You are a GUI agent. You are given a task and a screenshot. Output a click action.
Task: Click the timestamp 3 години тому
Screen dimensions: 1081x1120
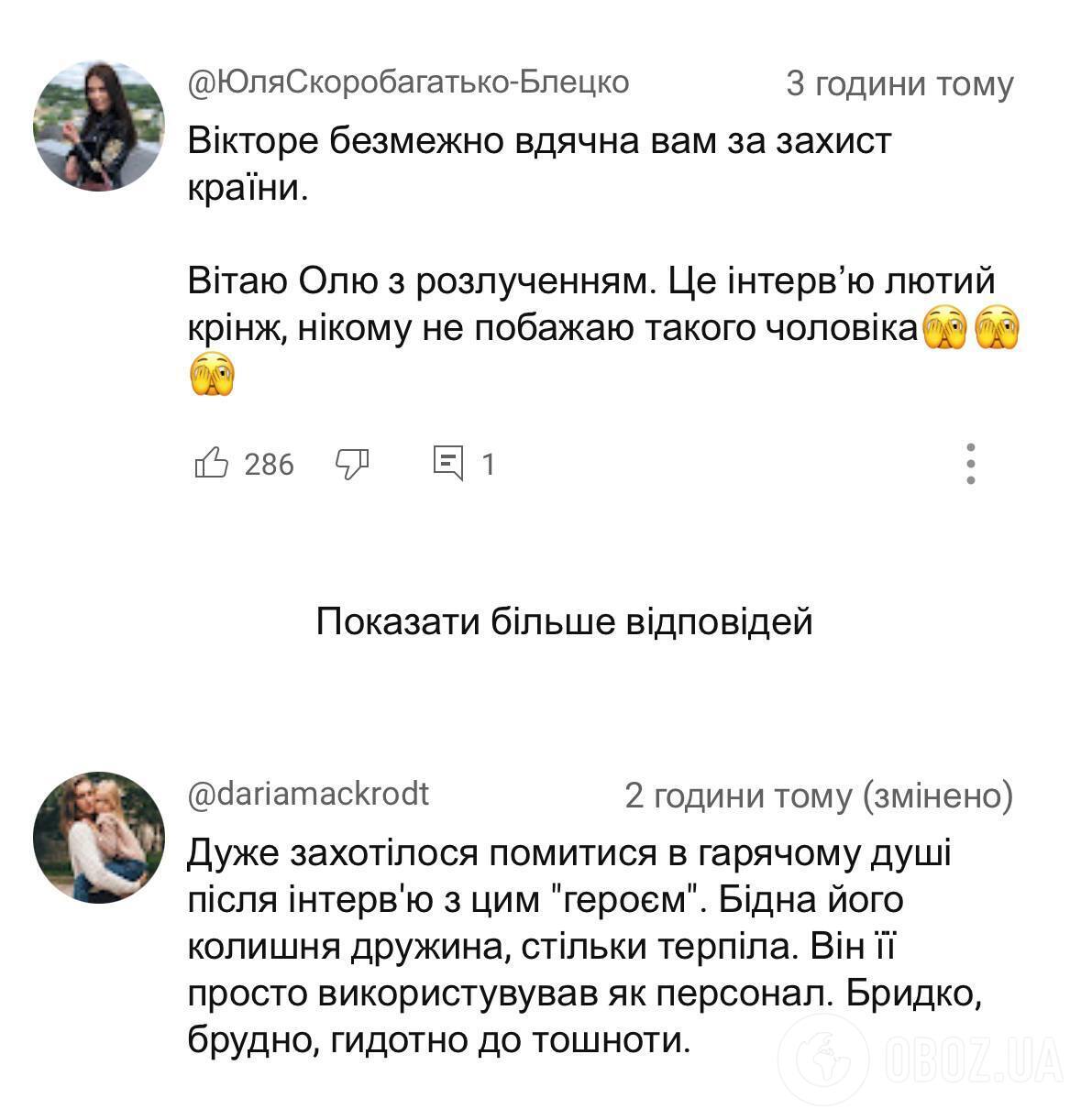point(899,82)
